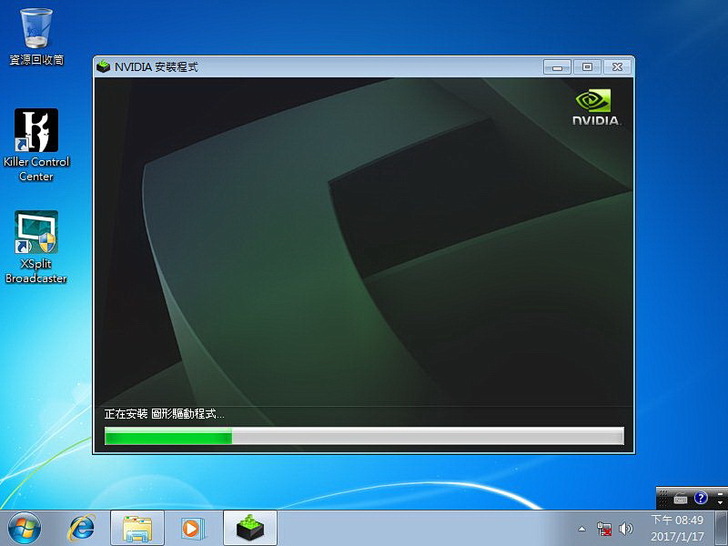Open the clock showing 08:49
This screenshot has height=546, width=728.
[x=677, y=528]
